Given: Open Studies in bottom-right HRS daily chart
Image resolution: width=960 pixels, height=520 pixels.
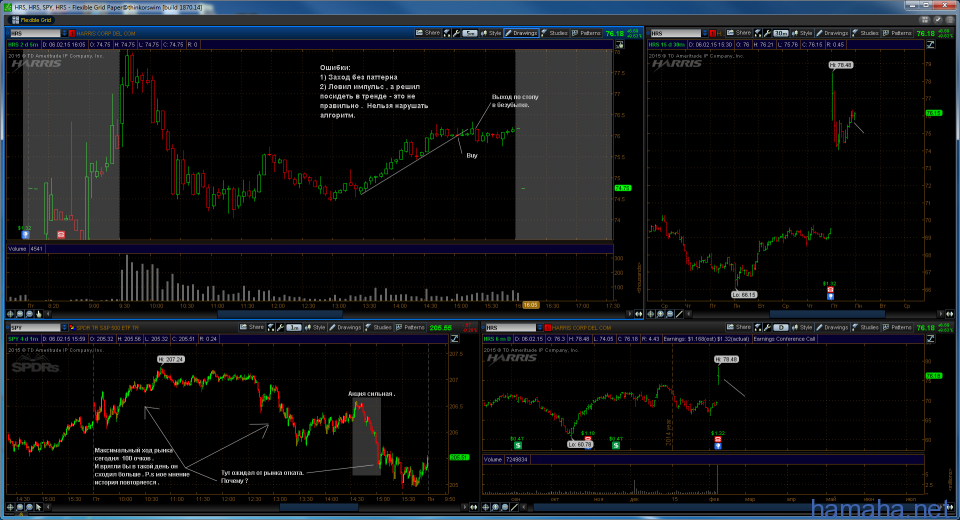Looking at the screenshot, I should pos(866,328).
